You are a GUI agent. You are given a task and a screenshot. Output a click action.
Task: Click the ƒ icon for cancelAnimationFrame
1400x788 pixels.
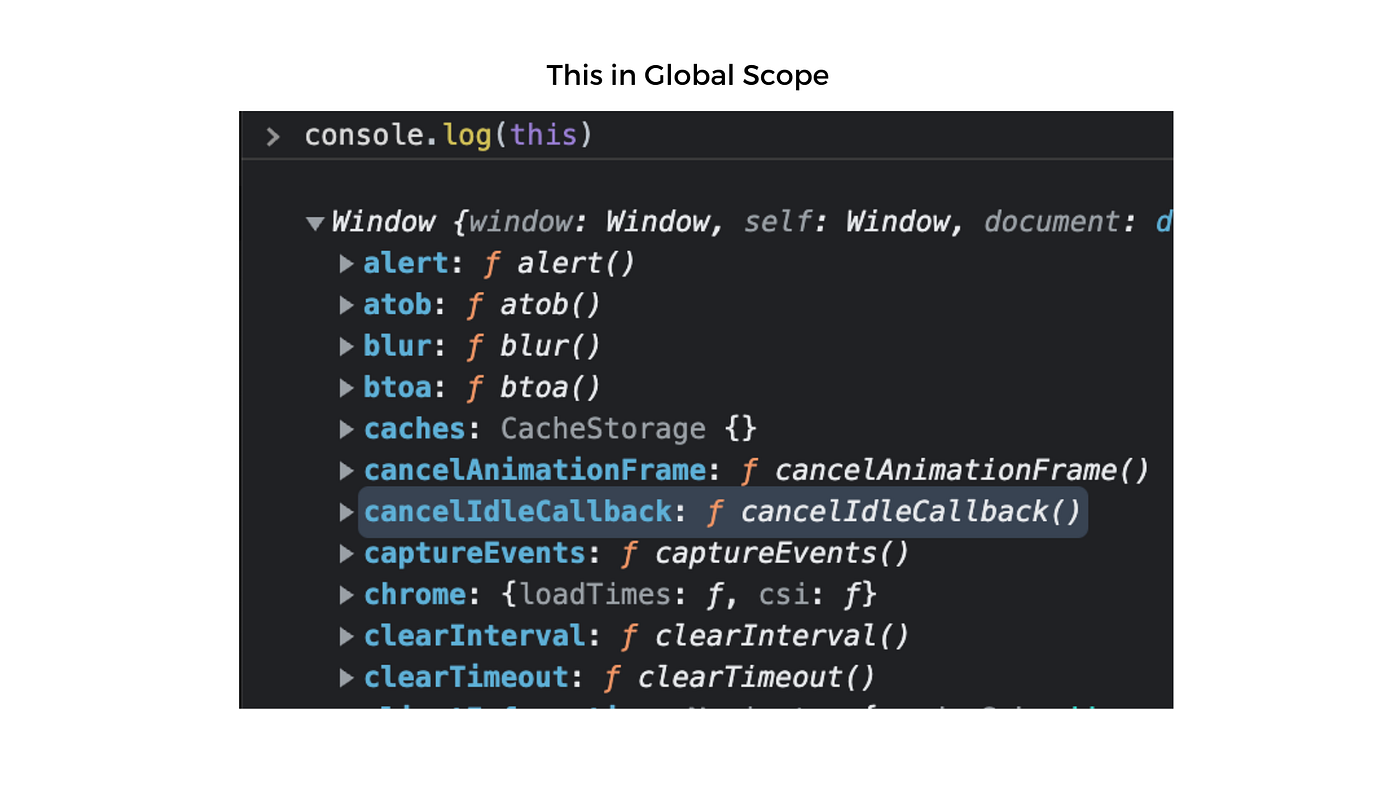tap(747, 470)
